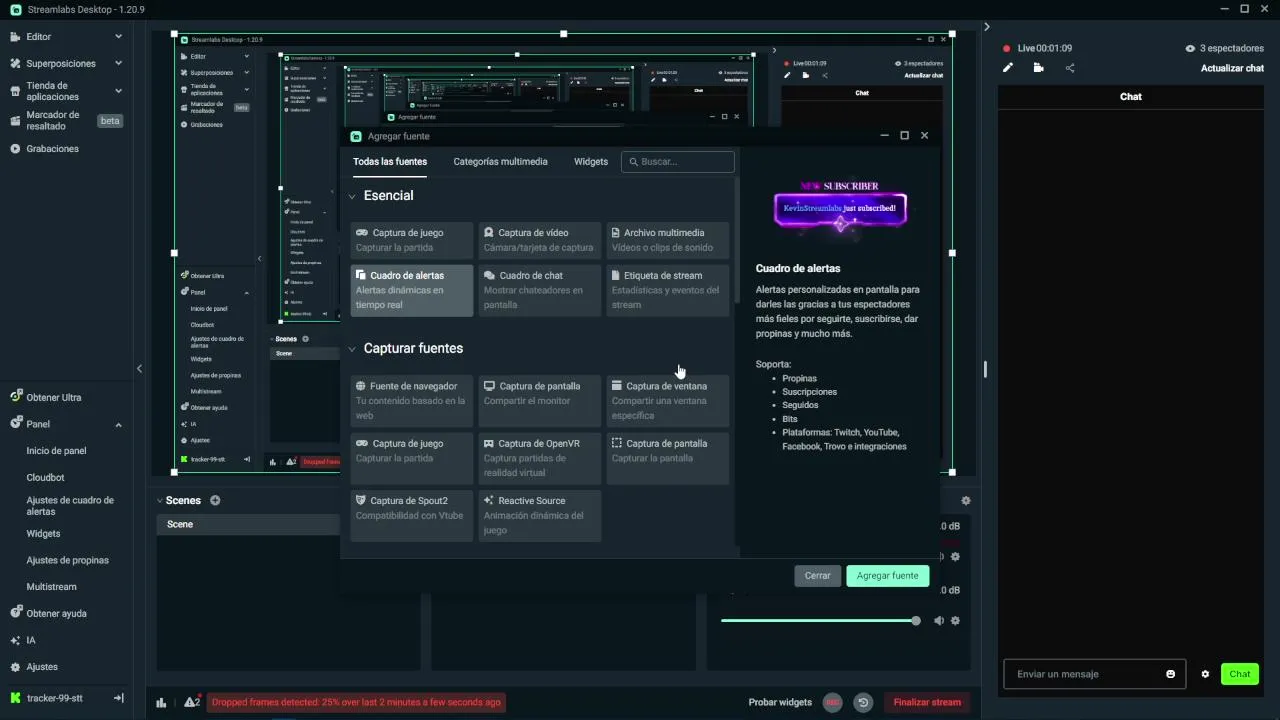The height and width of the screenshot is (720, 1280).
Task: Select the Chat tab header
Action: click(1131, 97)
